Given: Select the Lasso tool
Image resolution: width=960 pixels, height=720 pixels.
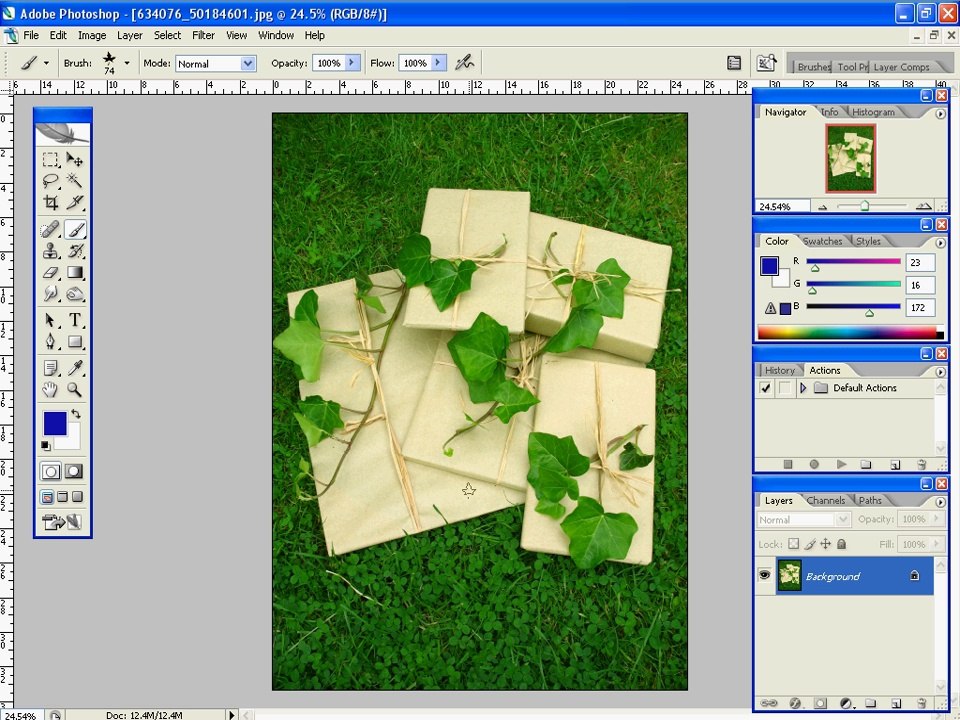Looking at the screenshot, I should point(50,181).
